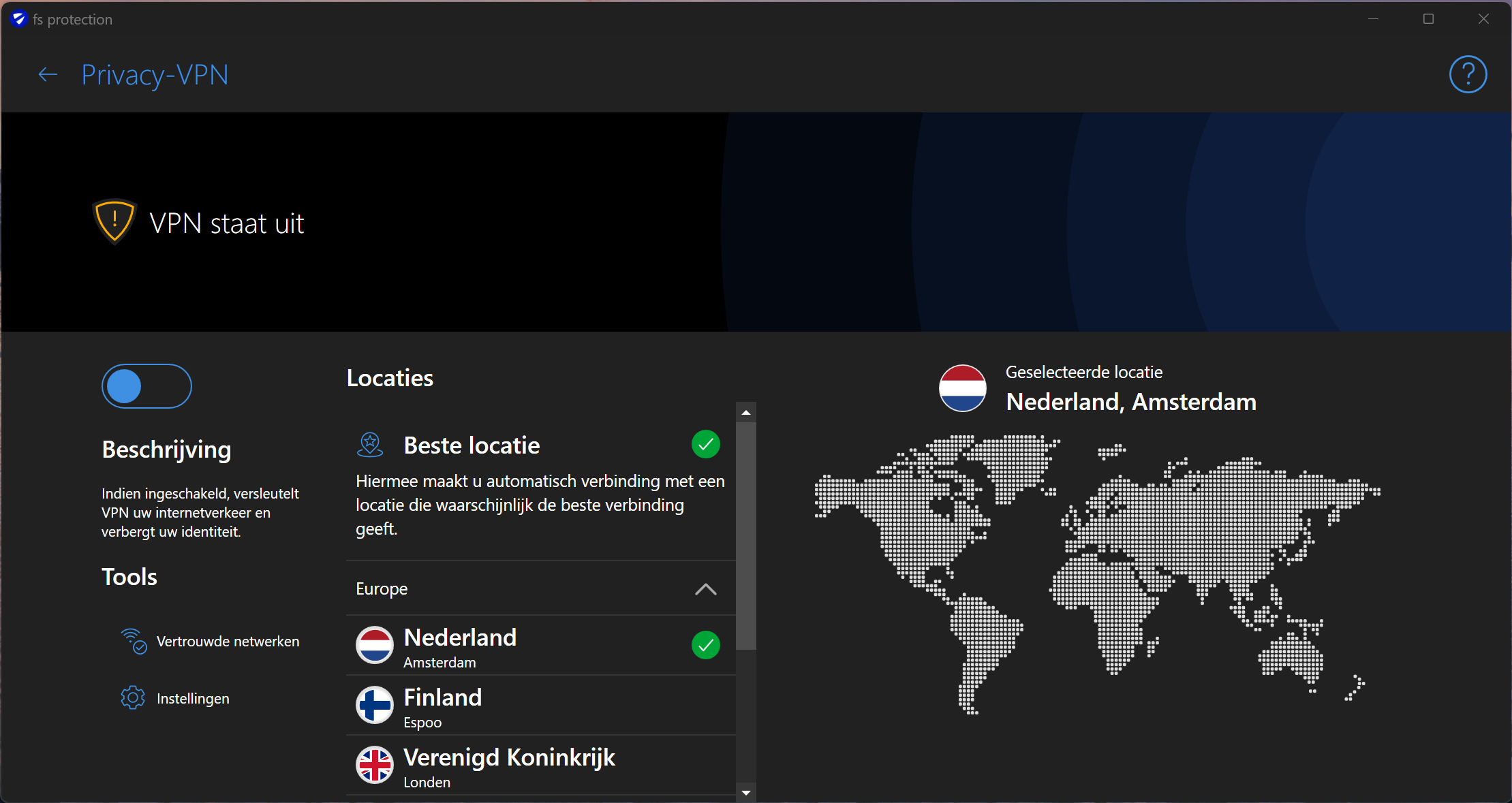
Task: Click the Instellingen gear icon
Action: click(x=133, y=698)
